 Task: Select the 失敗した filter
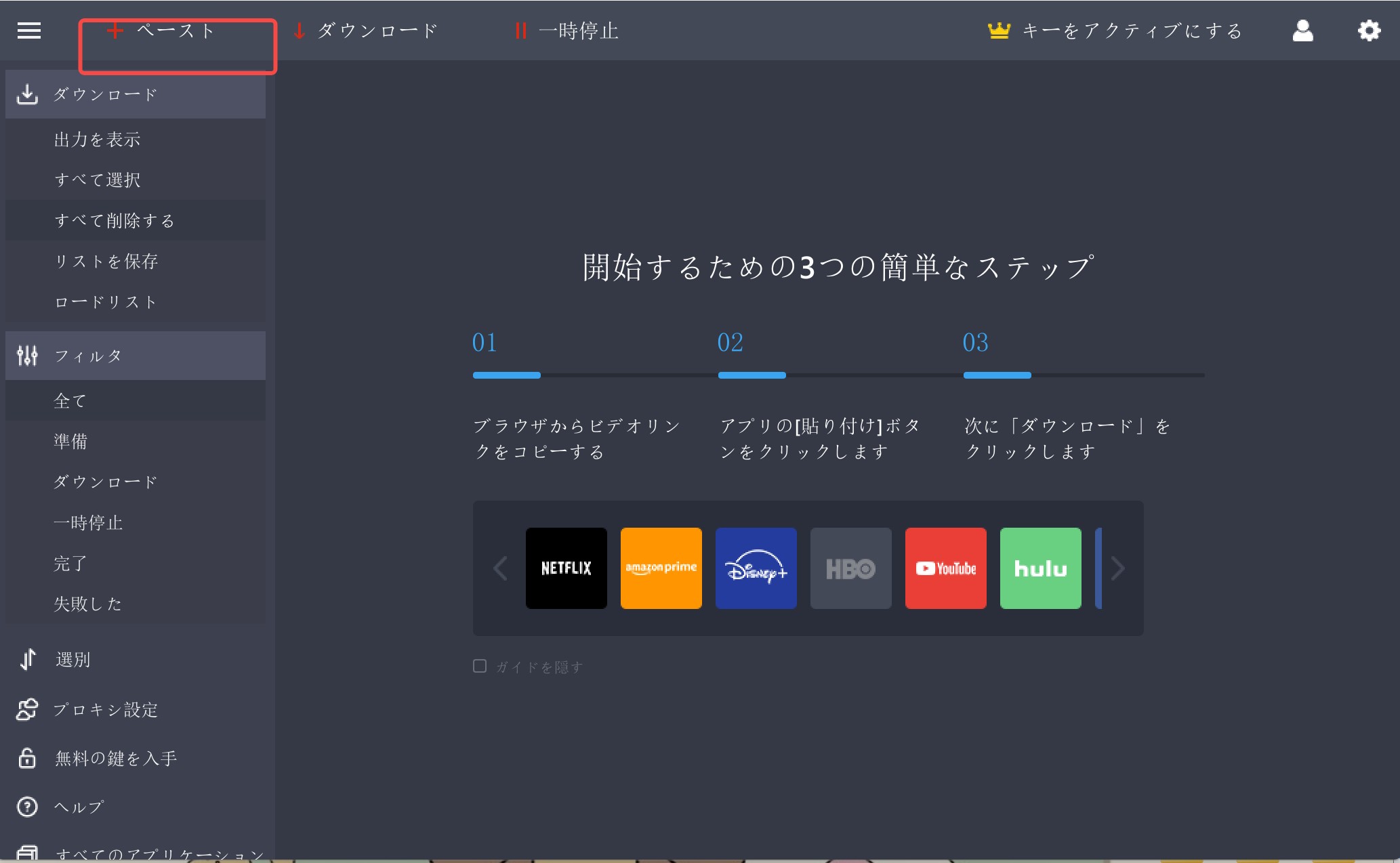point(136,604)
